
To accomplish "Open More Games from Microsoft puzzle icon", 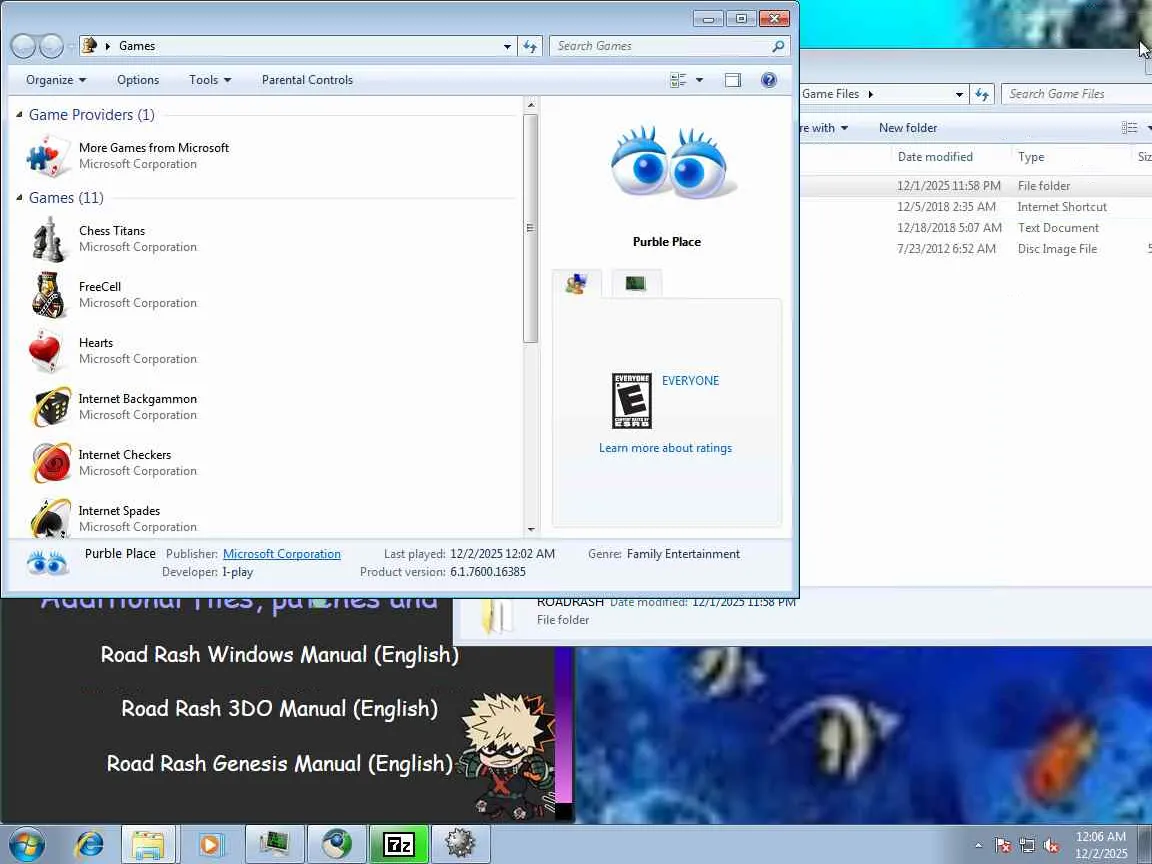I will (x=48, y=156).
